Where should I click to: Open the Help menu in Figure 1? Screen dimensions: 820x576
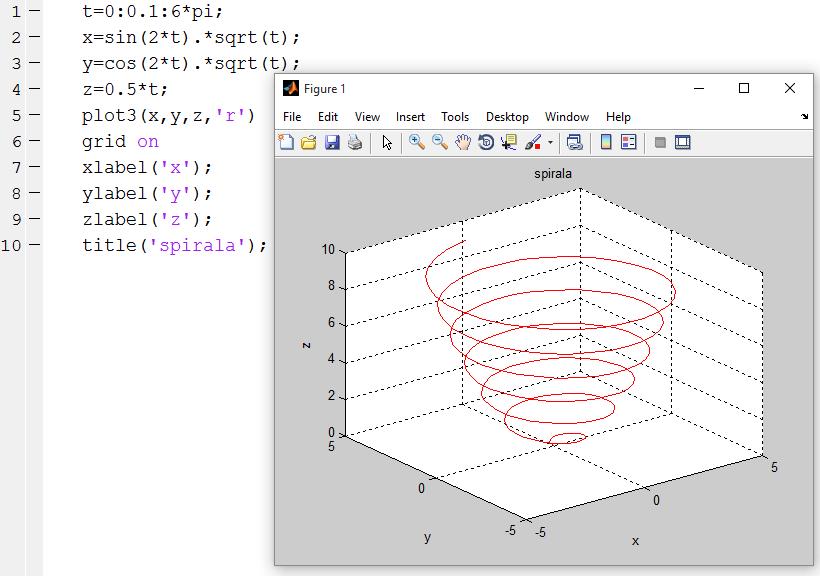click(618, 117)
